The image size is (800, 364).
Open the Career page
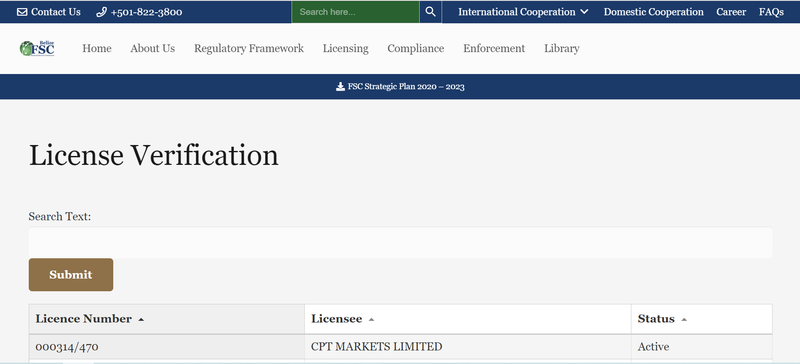[x=731, y=12]
